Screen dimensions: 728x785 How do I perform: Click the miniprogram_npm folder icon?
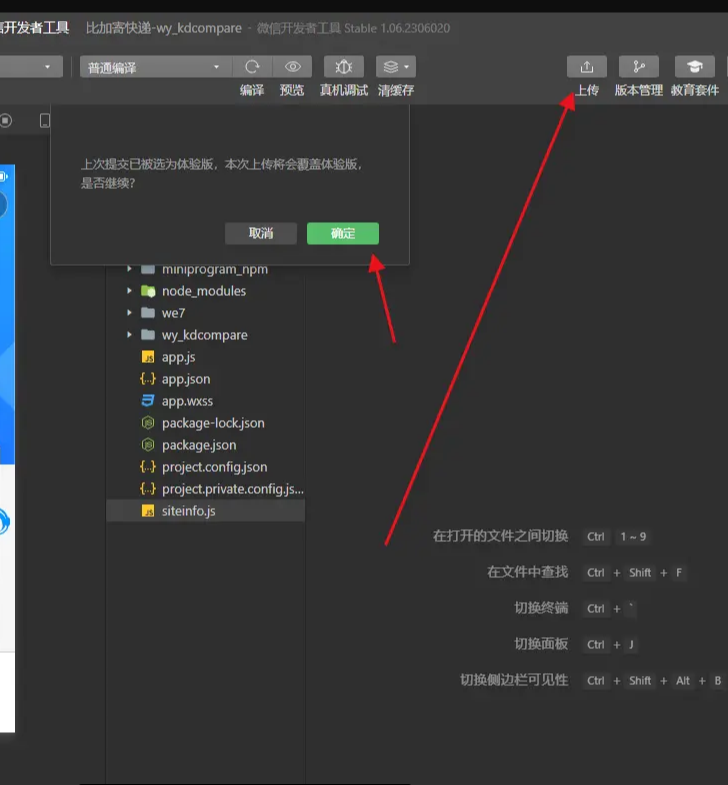pyautogui.click(x=148, y=269)
